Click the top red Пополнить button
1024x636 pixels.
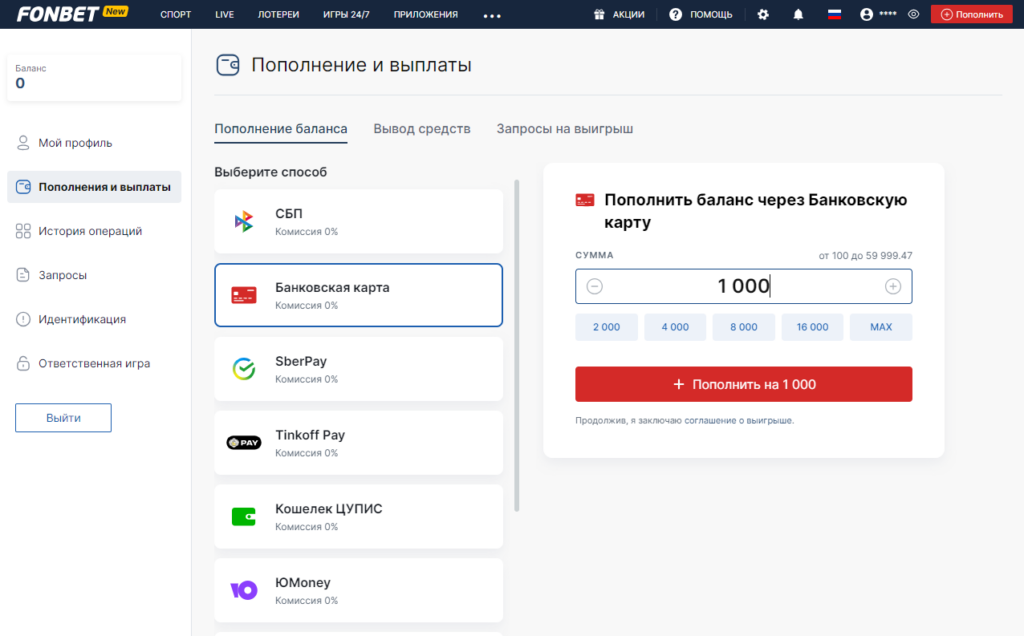(x=971, y=14)
